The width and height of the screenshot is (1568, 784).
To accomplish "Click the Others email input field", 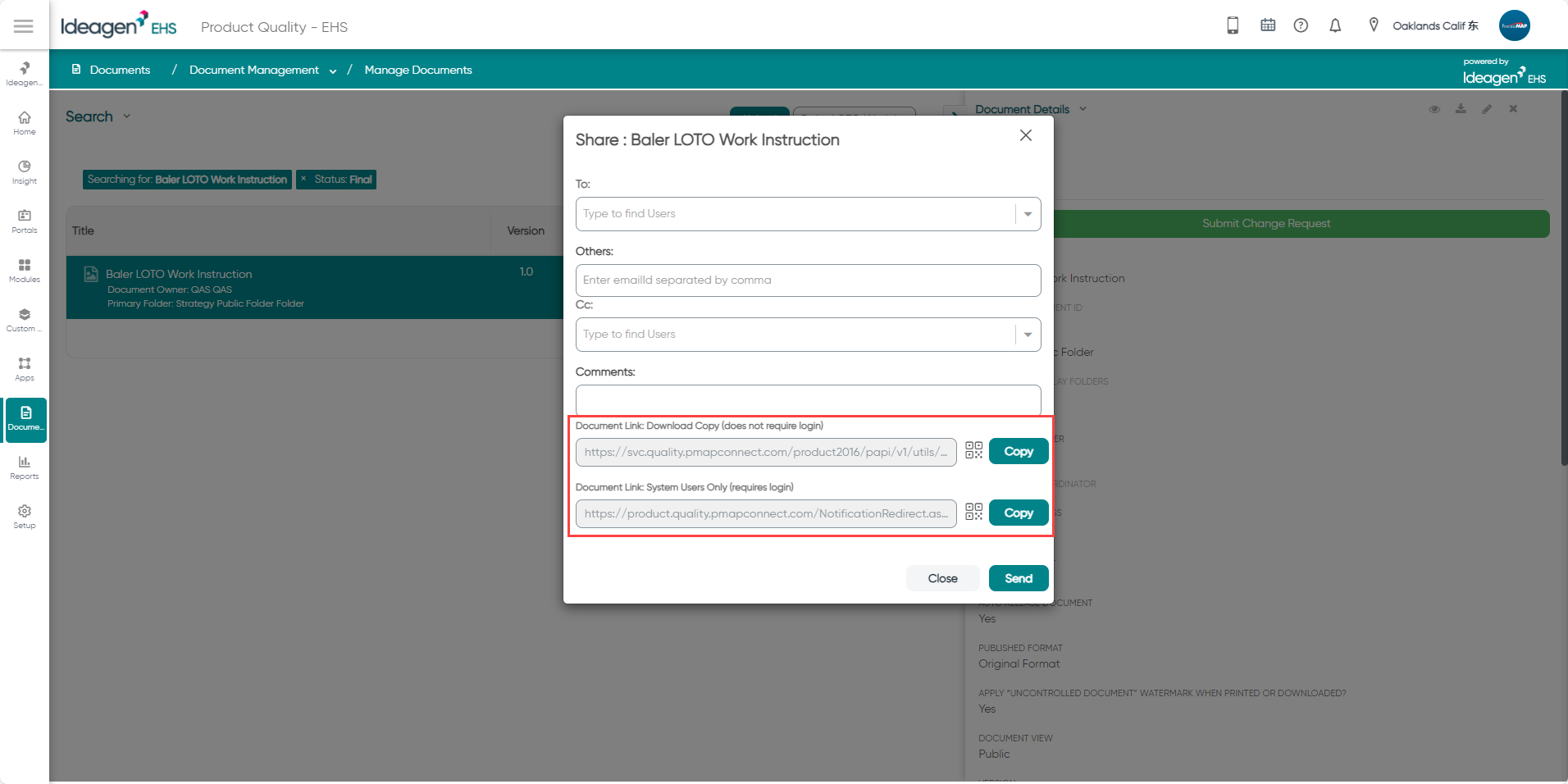I will (809, 280).
